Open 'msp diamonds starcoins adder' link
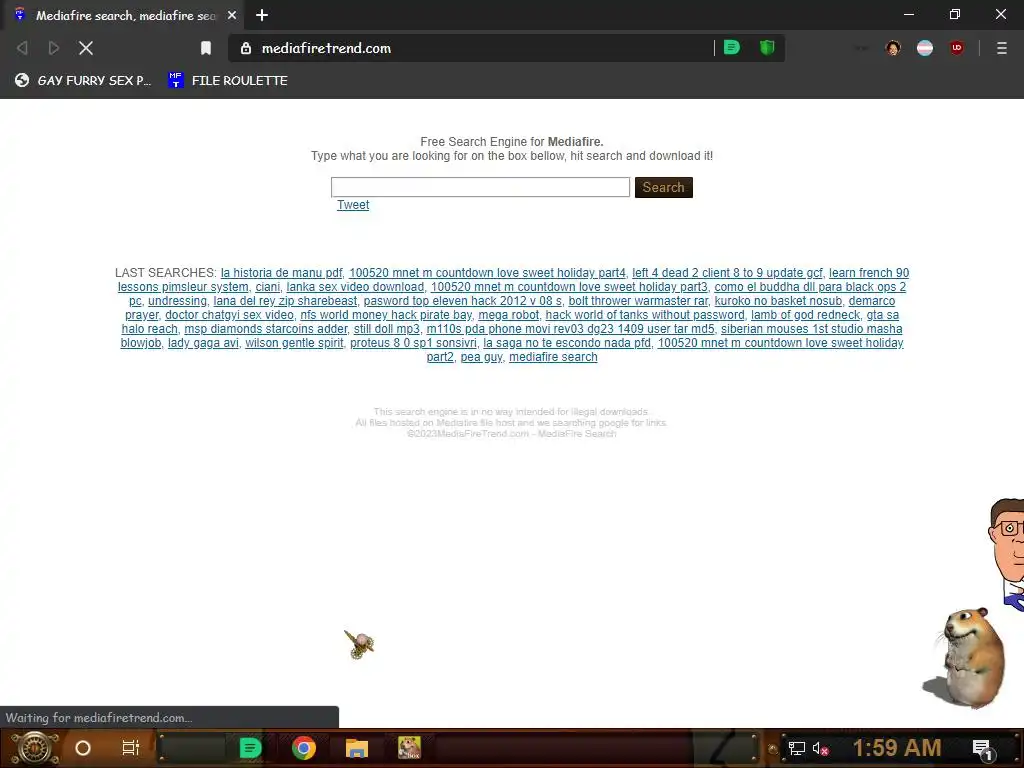The height and width of the screenshot is (768, 1024). (266, 329)
